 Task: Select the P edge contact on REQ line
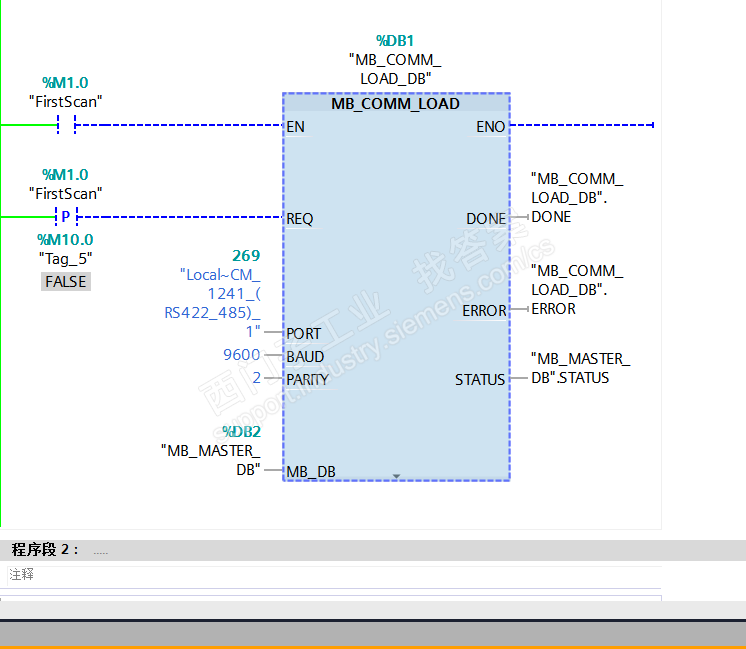[x=66, y=217]
